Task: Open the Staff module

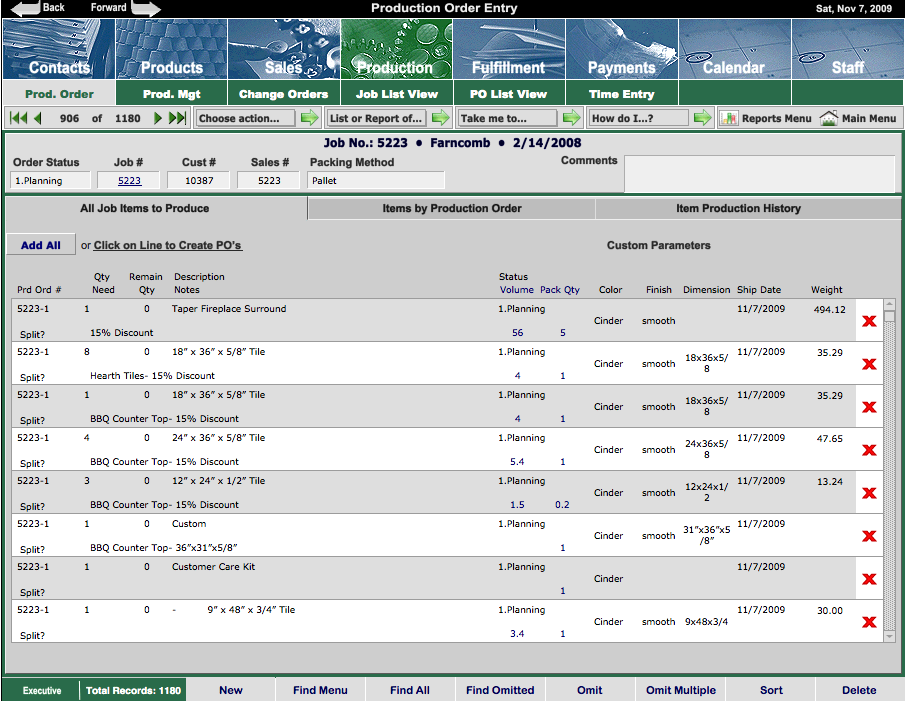Action: (847, 49)
